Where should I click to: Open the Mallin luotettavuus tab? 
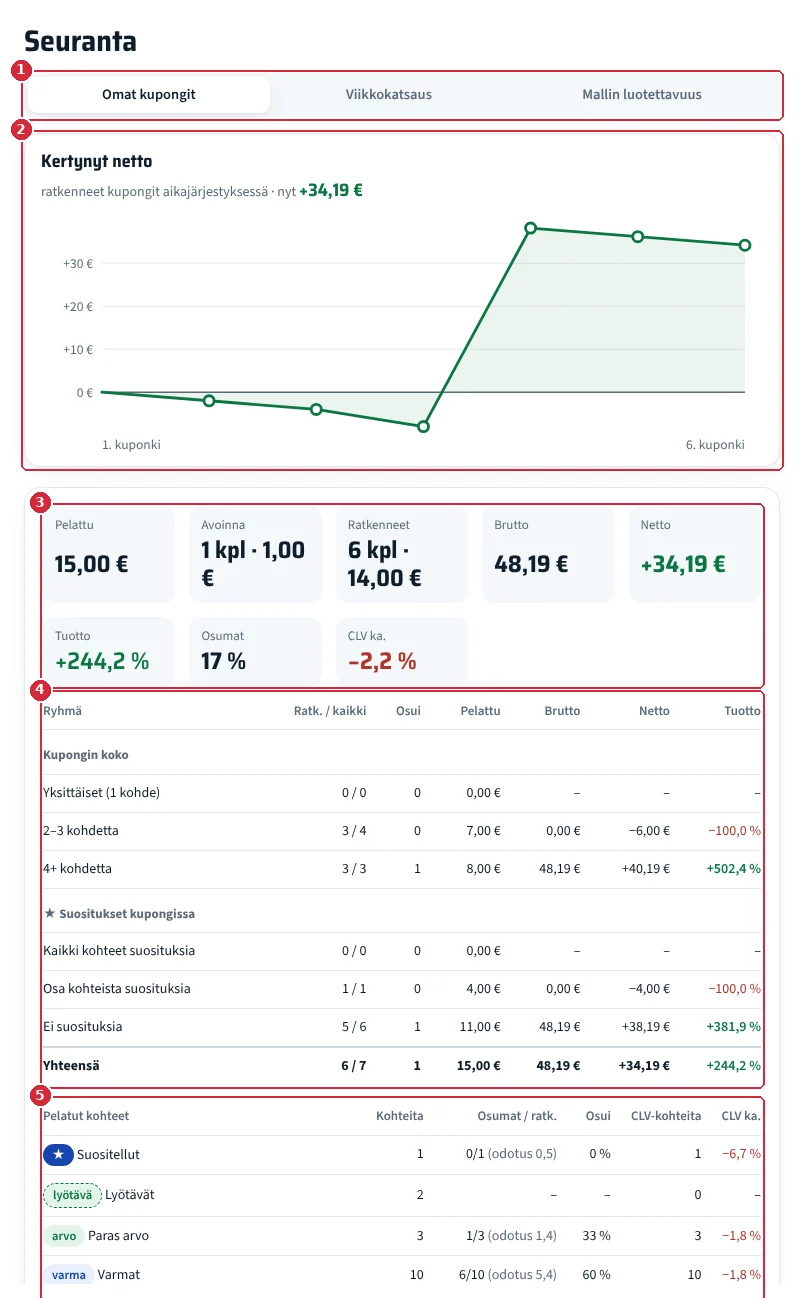[x=642, y=95]
